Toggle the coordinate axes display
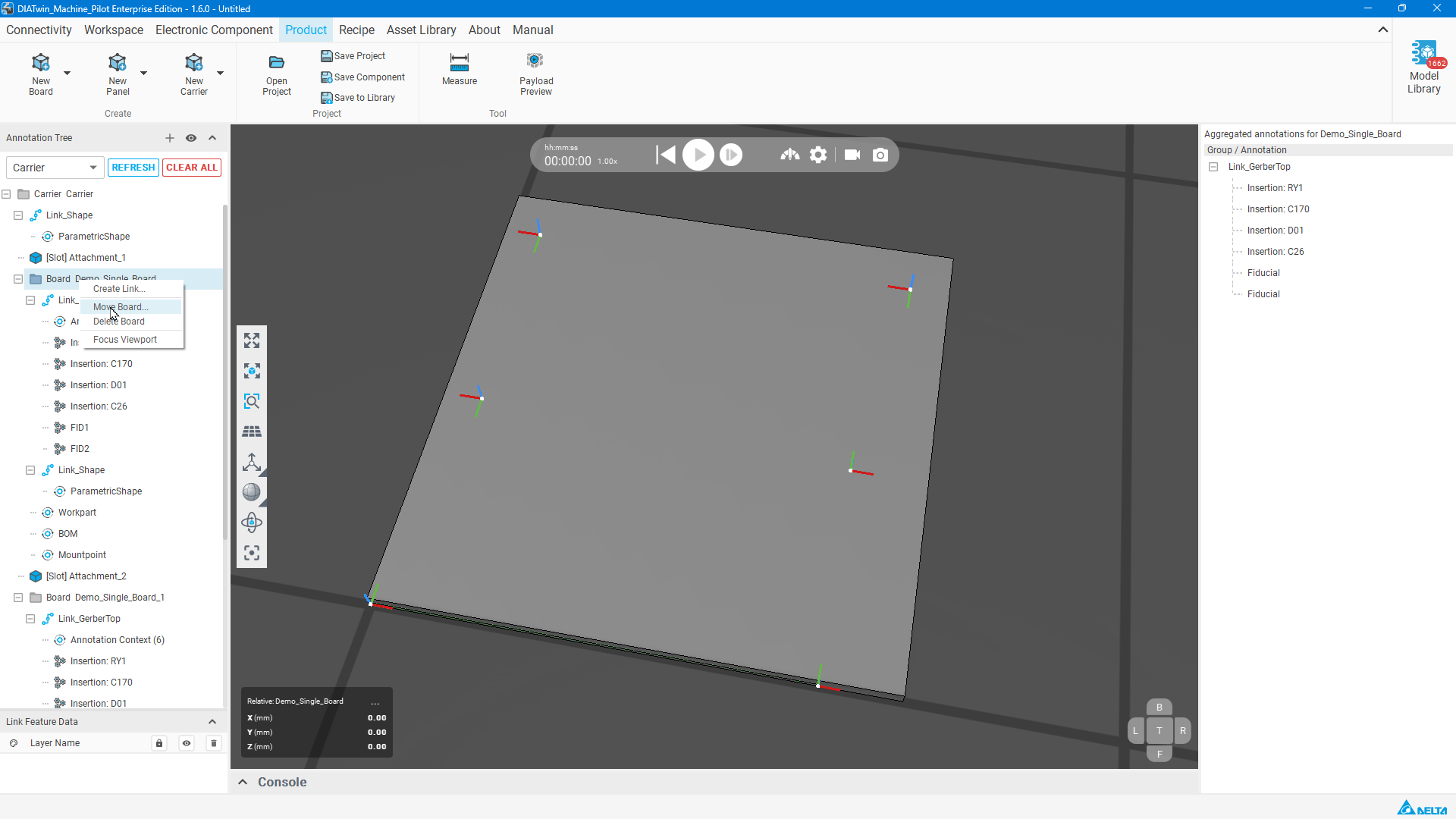This screenshot has height=819, width=1456. coord(252,462)
